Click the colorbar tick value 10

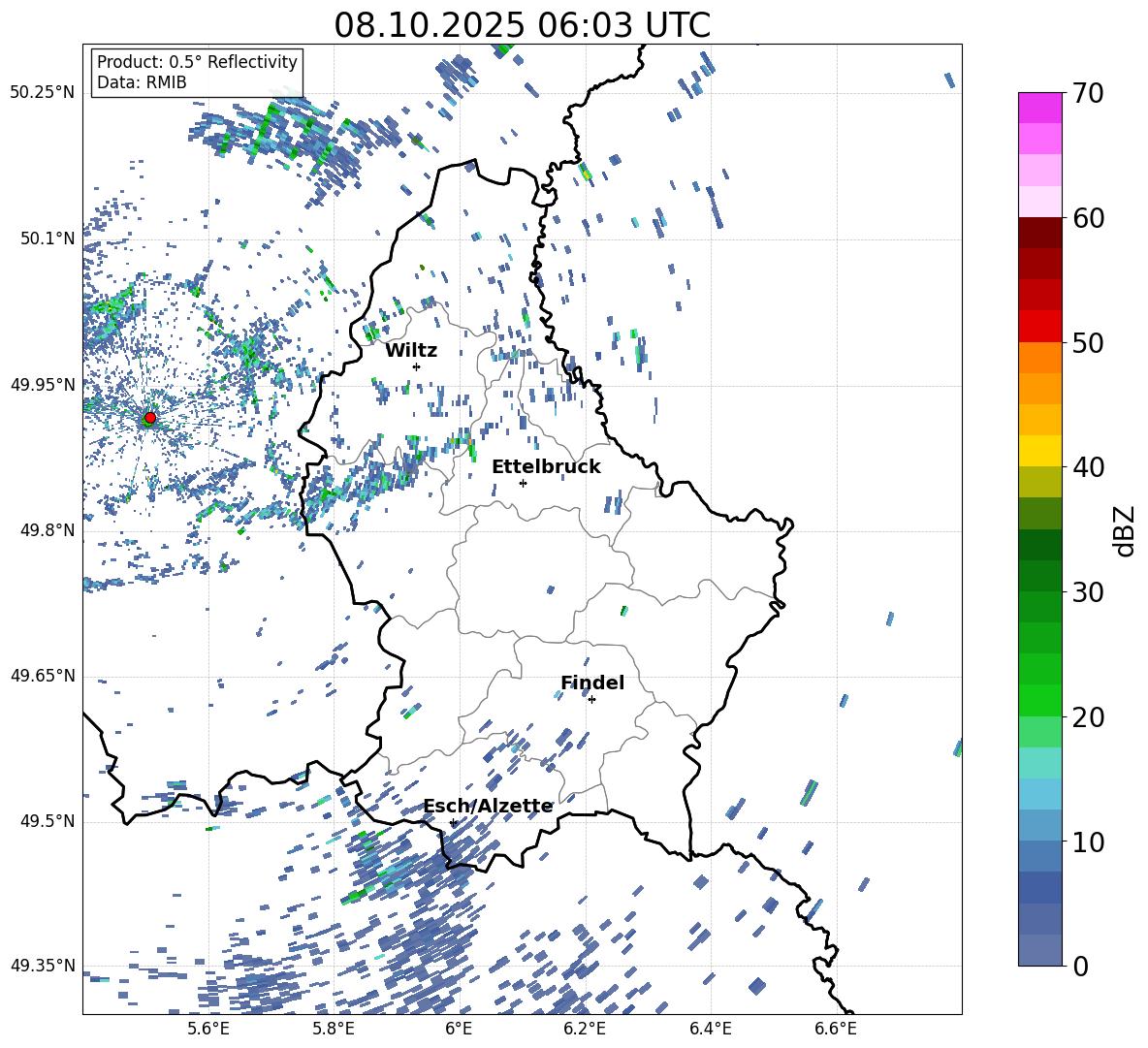[x=1088, y=841]
